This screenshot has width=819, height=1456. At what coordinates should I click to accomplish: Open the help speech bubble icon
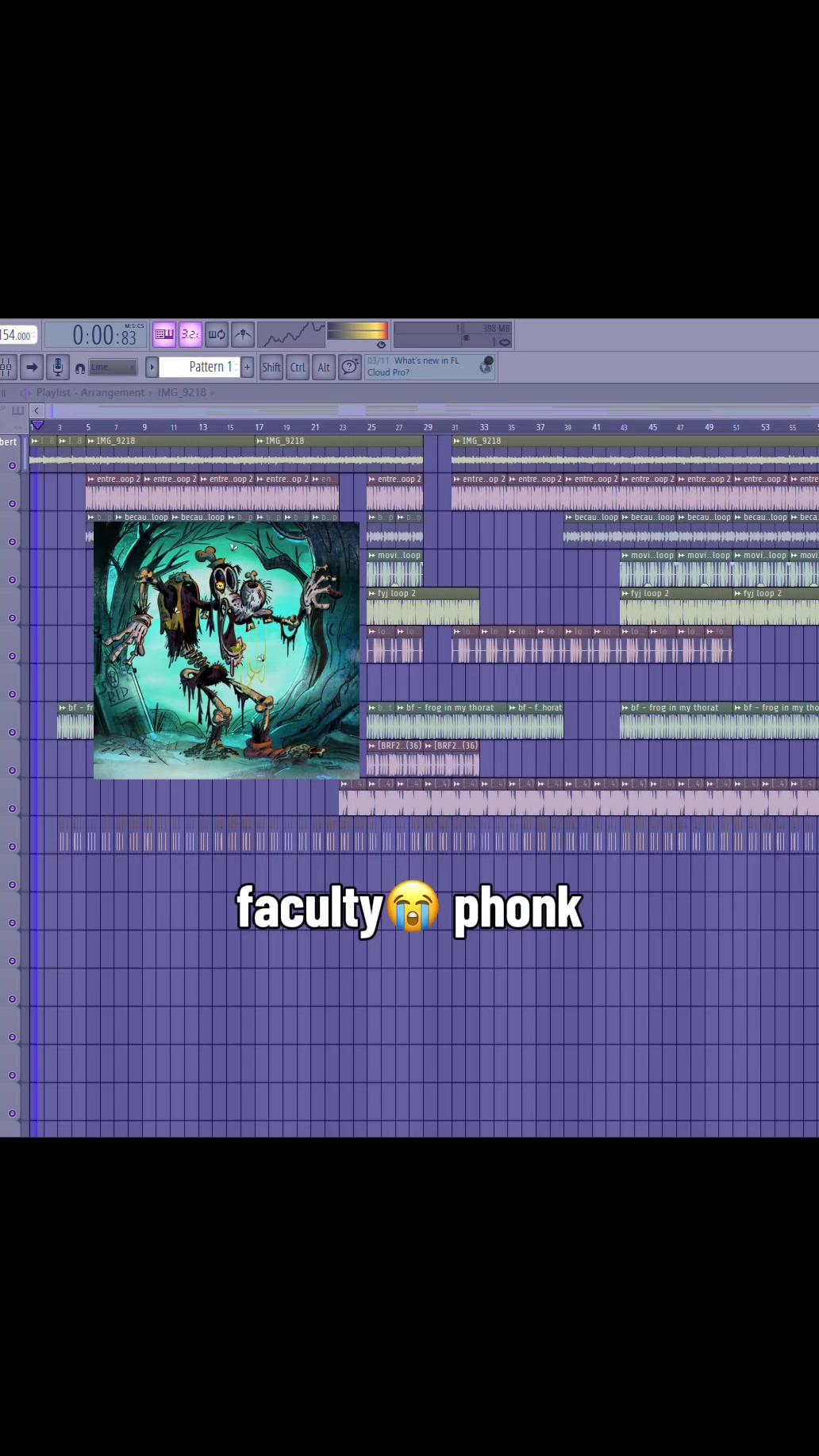[350, 367]
